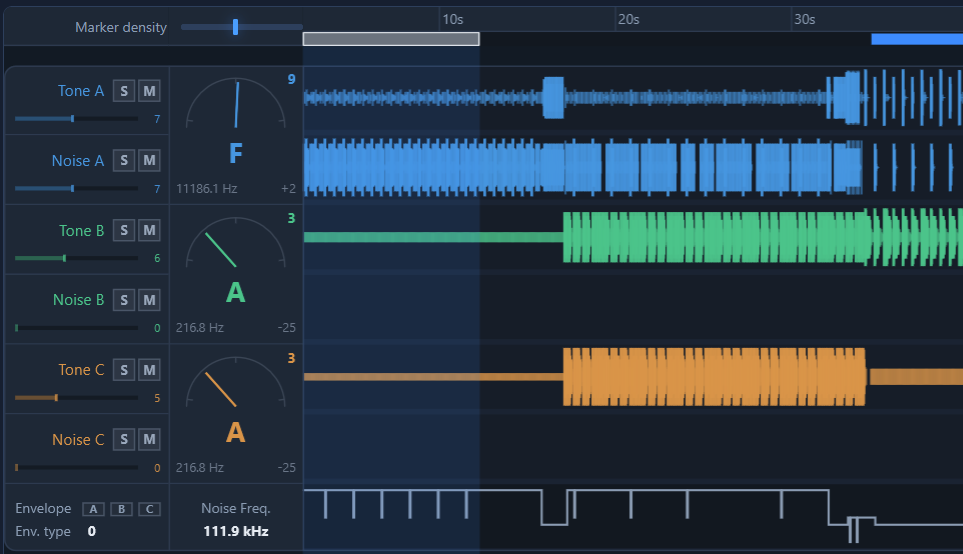This screenshot has width=963, height=554.
Task: Solo the Tone C channel
Action: pos(124,370)
